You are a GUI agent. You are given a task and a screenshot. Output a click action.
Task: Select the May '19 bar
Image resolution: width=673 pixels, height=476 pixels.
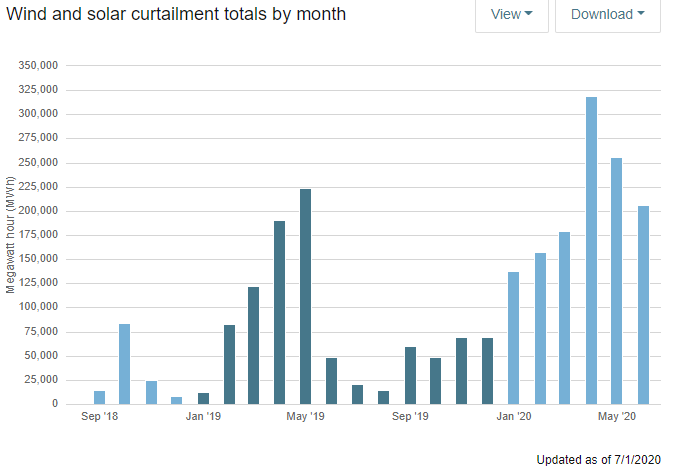point(305,297)
